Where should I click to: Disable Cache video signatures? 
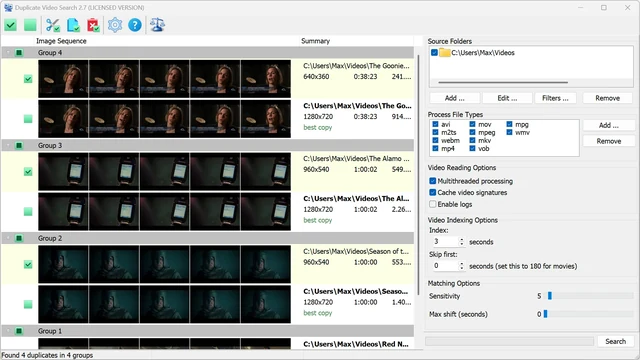(x=433, y=192)
